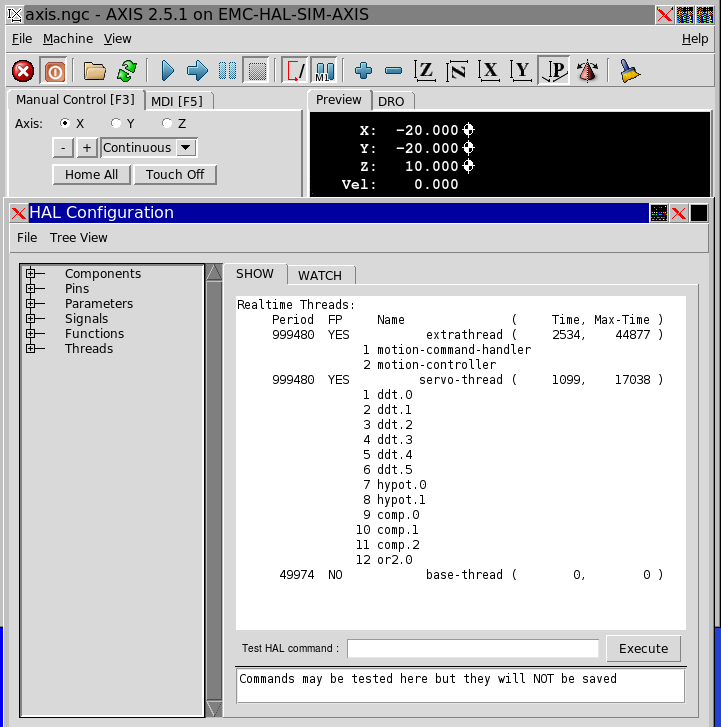Run the program with play icon
The width and height of the screenshot is (721, 727).
click(167, 71)
